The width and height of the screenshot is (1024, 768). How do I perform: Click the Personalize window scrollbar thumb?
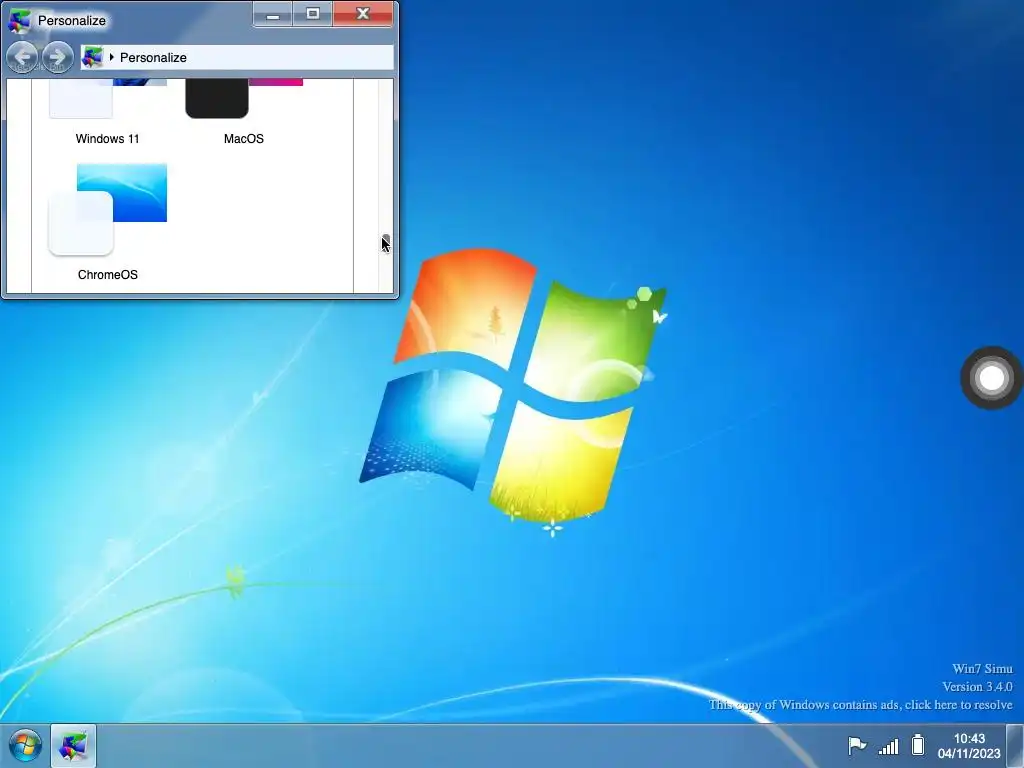point(386,243)
